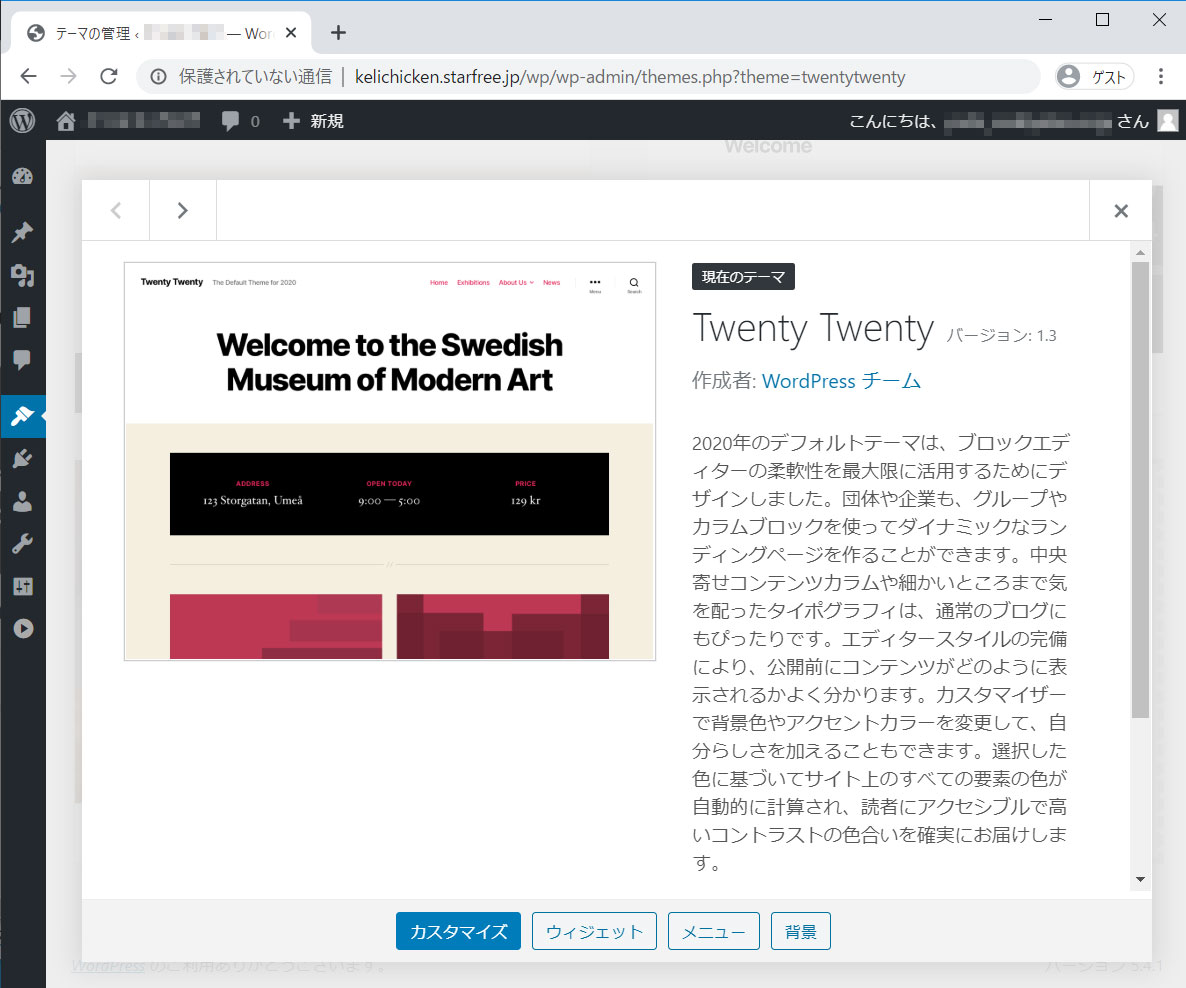The width and height of the screenshot is (1186, 988).
Task: Open the Media library sidebar icon
Action: [23, 275]
